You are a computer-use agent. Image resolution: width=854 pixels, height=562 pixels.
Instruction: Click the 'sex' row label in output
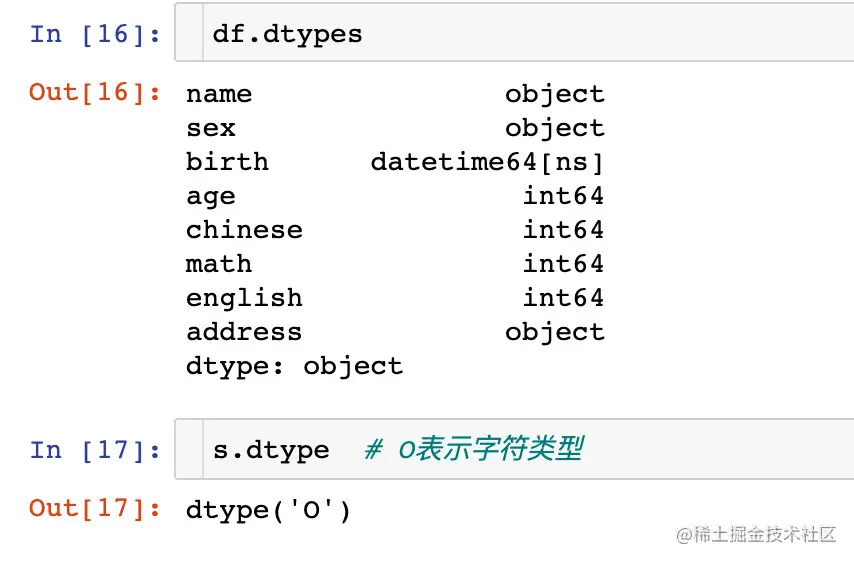coord(211,129)
